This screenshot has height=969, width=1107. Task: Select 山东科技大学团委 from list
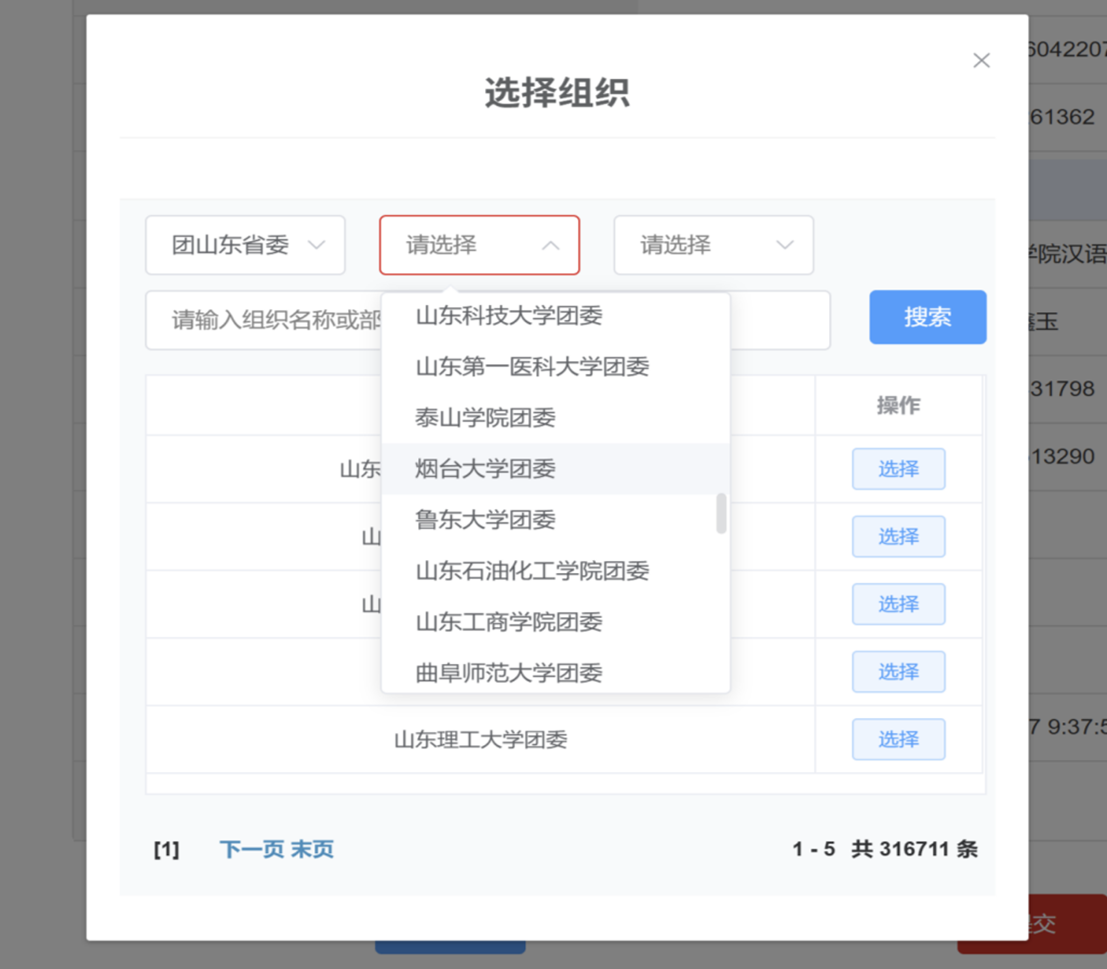(509, 316)
